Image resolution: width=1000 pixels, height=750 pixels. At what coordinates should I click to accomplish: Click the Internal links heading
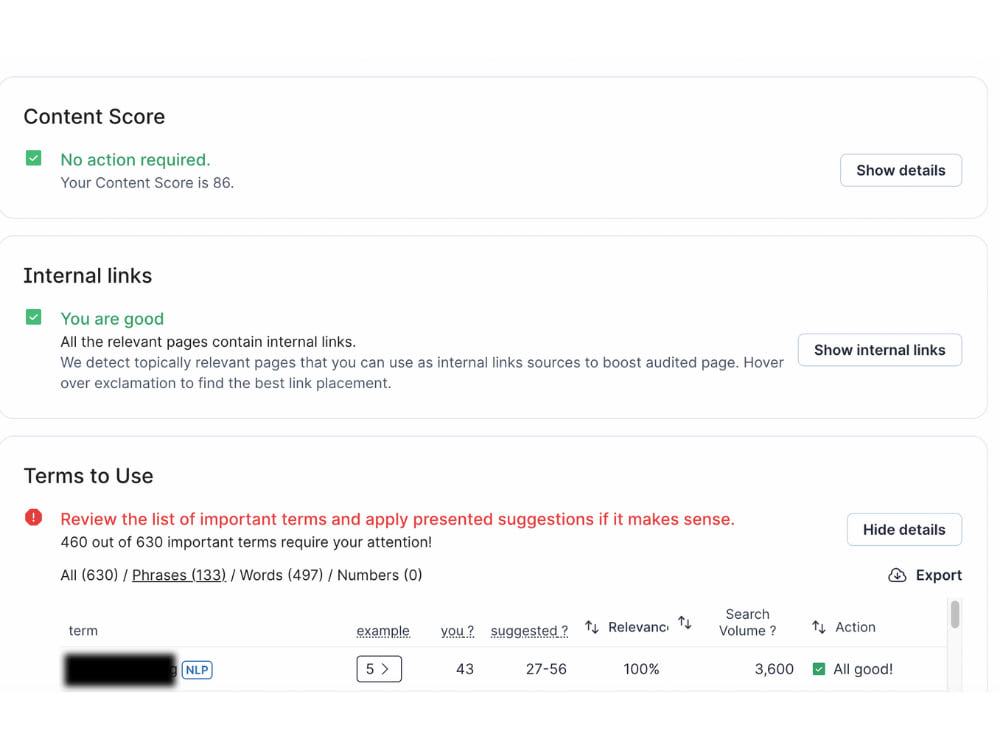(x=88, y=276)
